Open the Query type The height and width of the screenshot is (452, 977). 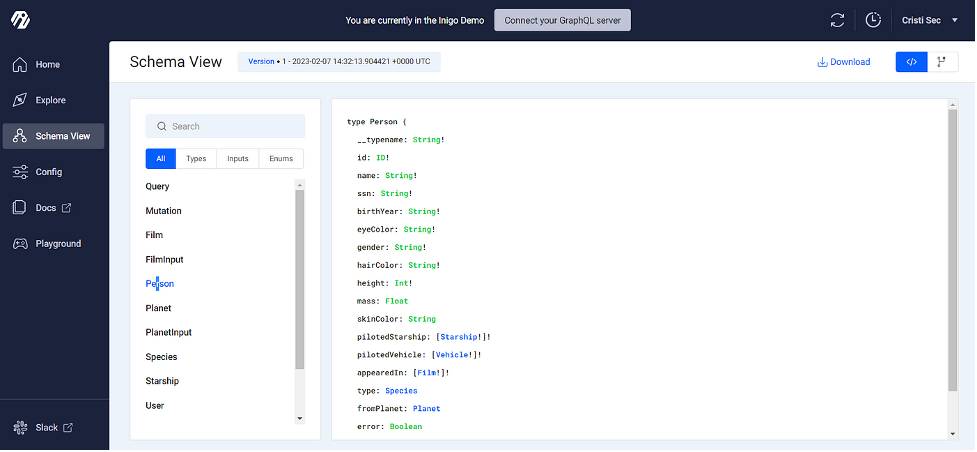(x=158, y=186)
